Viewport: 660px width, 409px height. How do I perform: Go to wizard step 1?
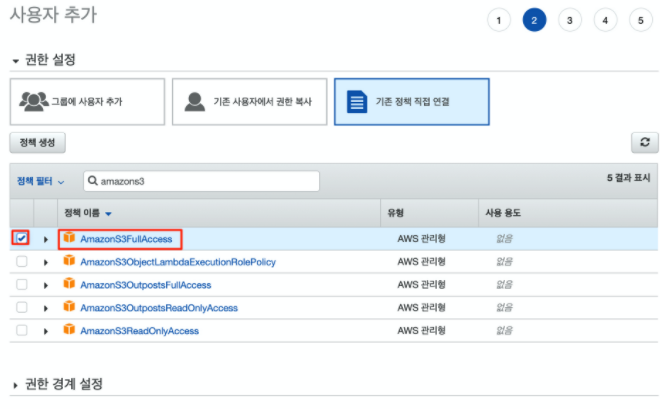499,20
